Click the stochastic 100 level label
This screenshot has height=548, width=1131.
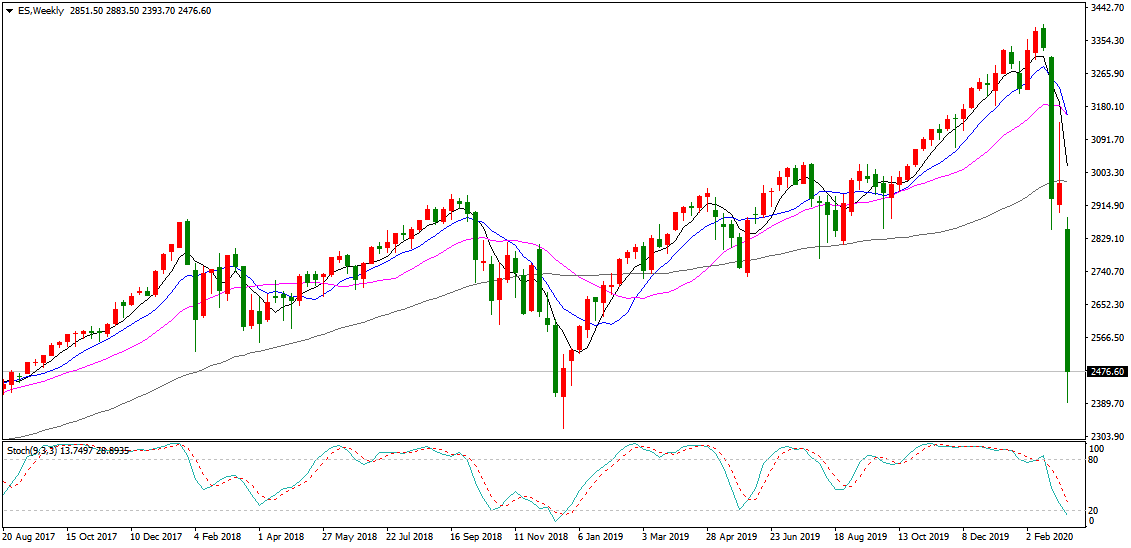[1097, 450]
